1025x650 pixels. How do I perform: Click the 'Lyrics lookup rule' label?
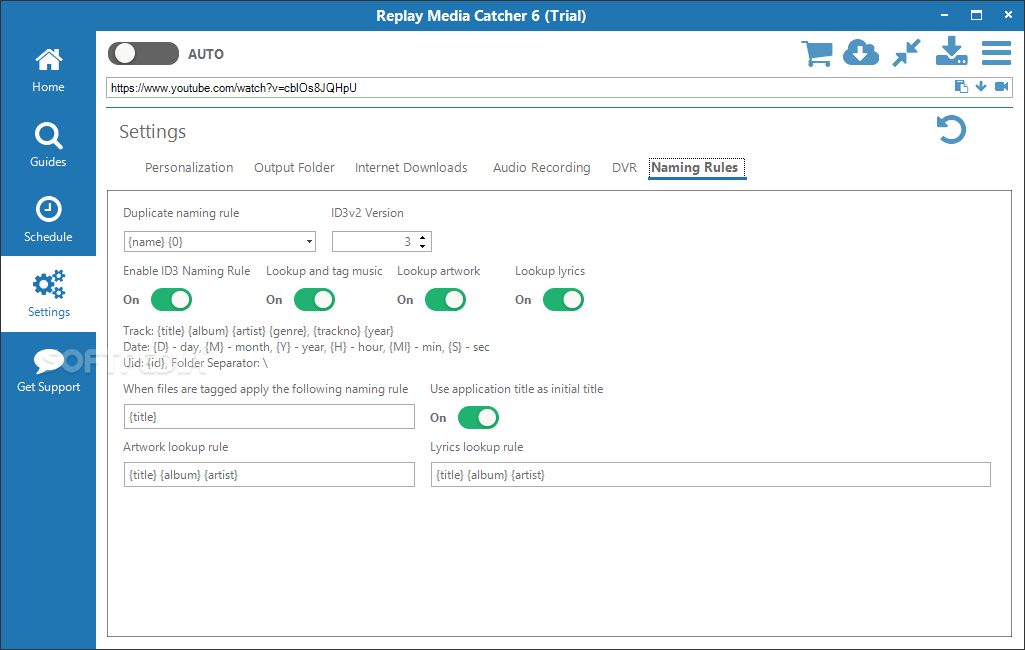point(477,447)
